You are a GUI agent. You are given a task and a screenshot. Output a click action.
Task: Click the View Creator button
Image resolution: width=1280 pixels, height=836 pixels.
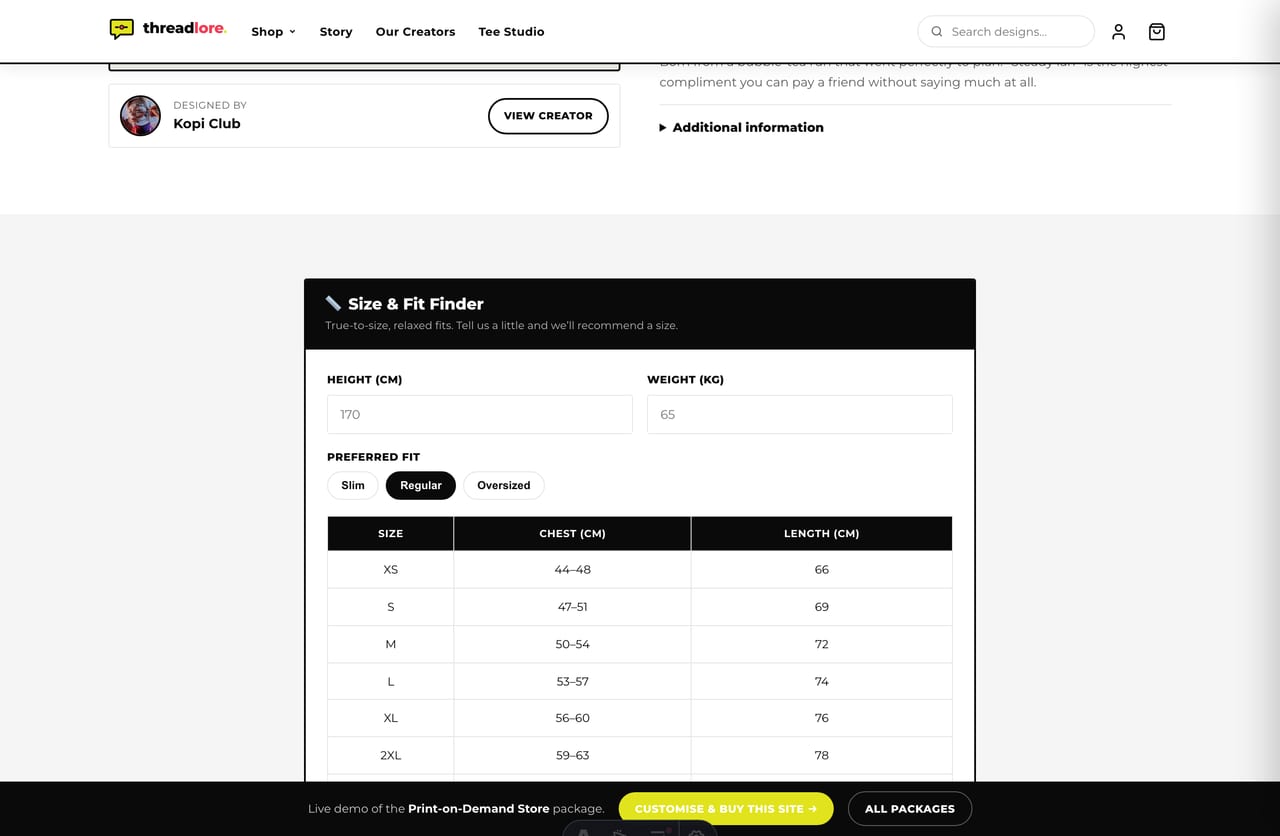[548, 116]
